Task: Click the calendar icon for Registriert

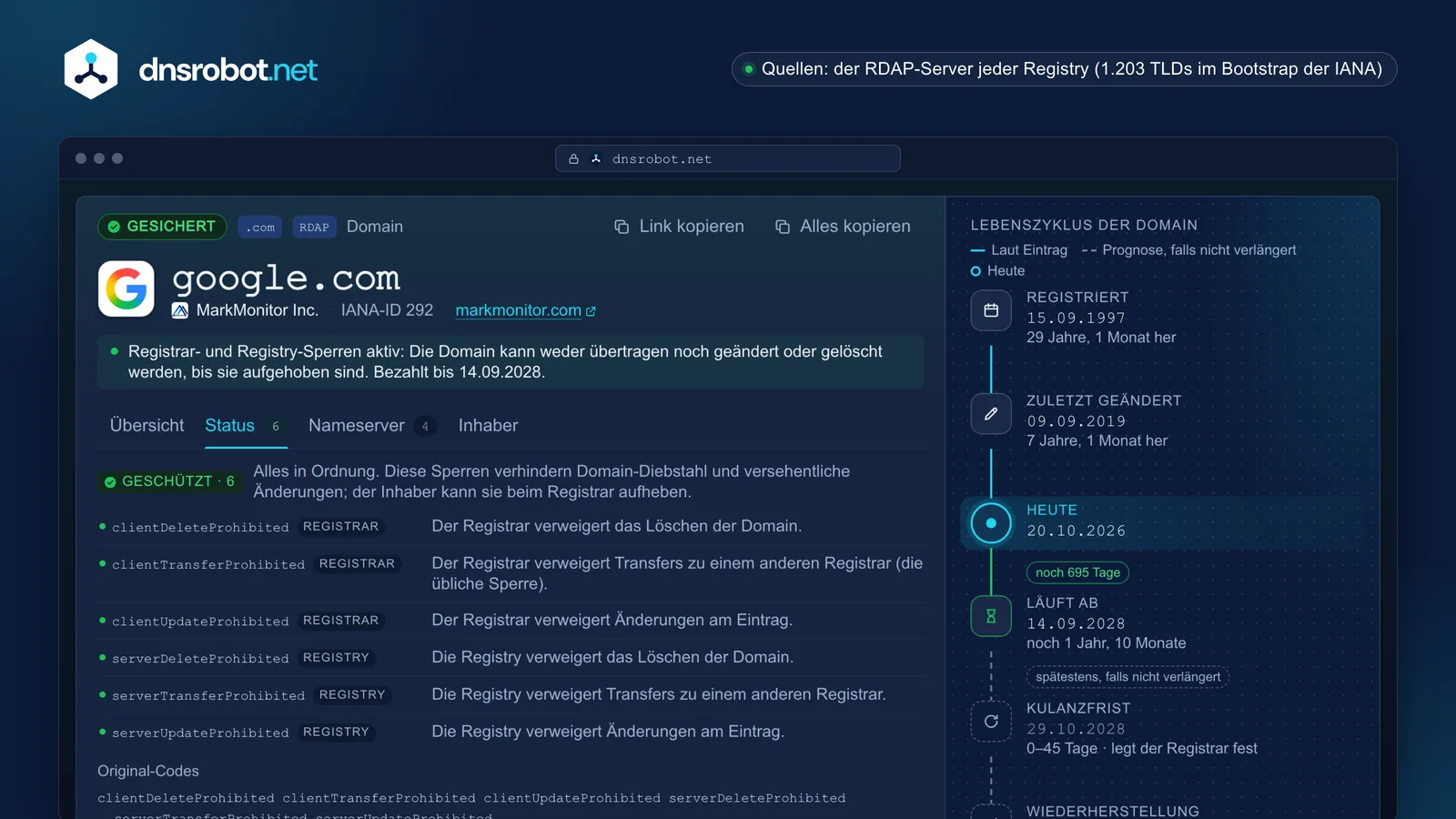Action: [991, 310]
